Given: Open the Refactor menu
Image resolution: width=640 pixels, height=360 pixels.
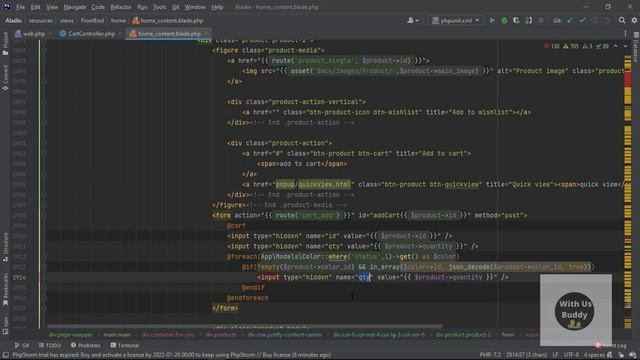Looking at the screenshot, I should pos(121,7).
